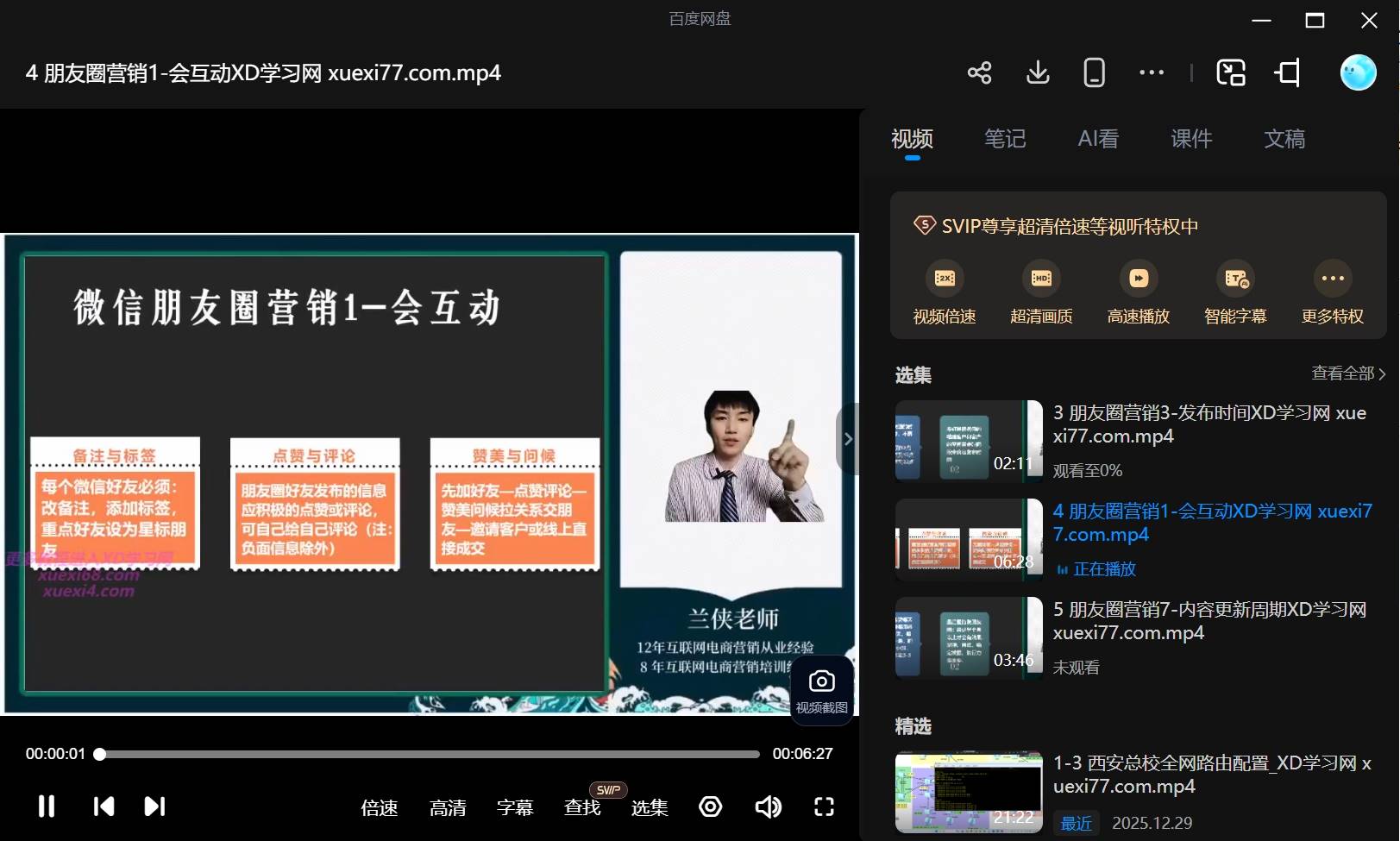
Task: Click the 字幕 subtitle button
Action: pyautogui.click(x=515, y=807)
